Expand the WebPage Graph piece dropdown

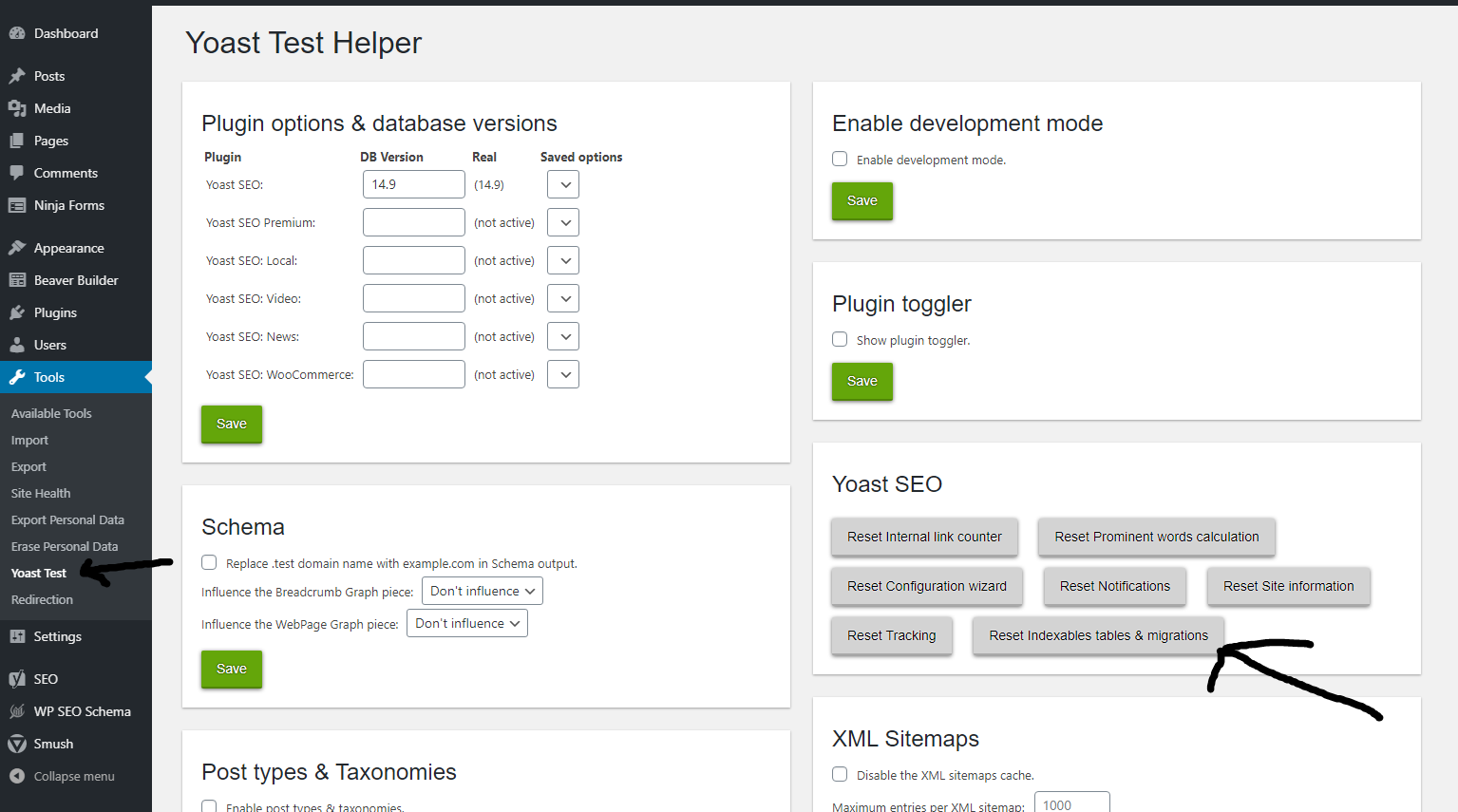tap(467, 623)
